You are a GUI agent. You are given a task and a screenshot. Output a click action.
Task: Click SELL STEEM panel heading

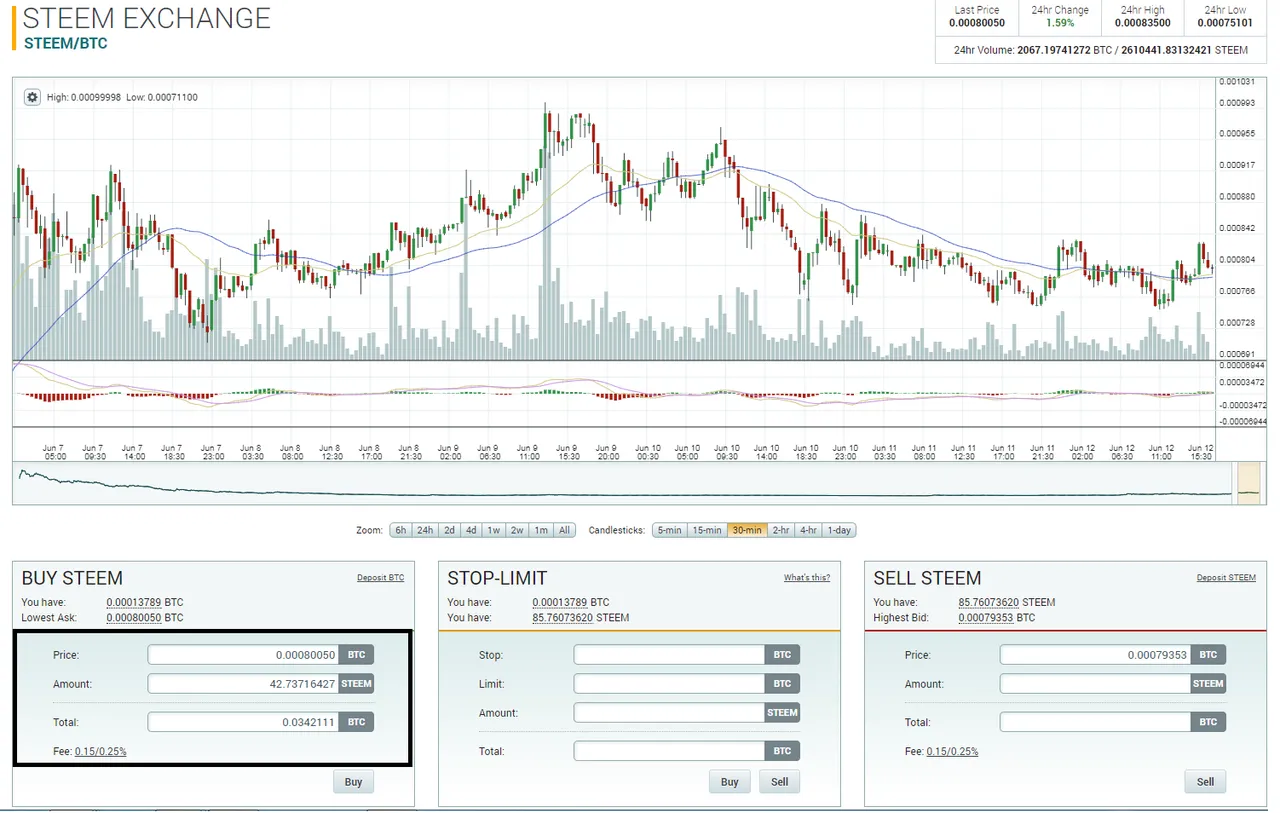tap(927, 578)
